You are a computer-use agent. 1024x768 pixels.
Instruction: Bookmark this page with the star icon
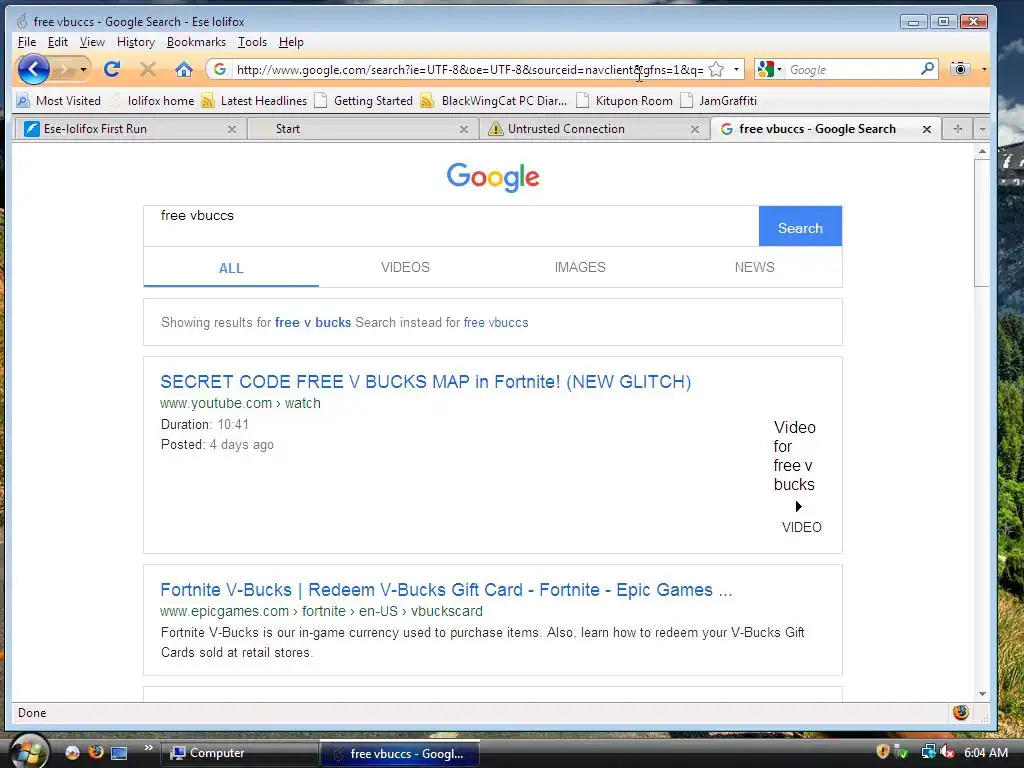click(x=716, y=69)
